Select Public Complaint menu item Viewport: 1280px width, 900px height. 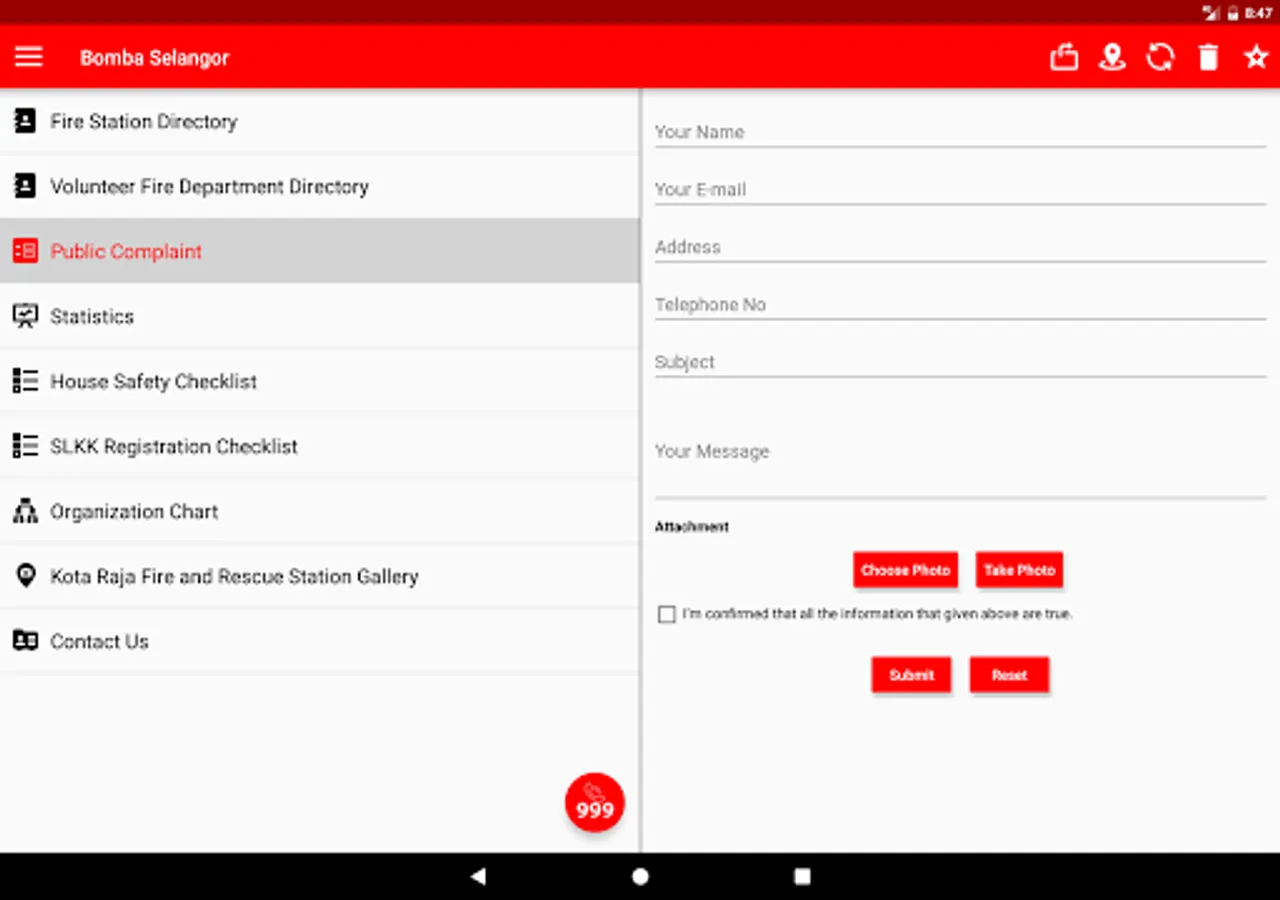coord(320,251)
